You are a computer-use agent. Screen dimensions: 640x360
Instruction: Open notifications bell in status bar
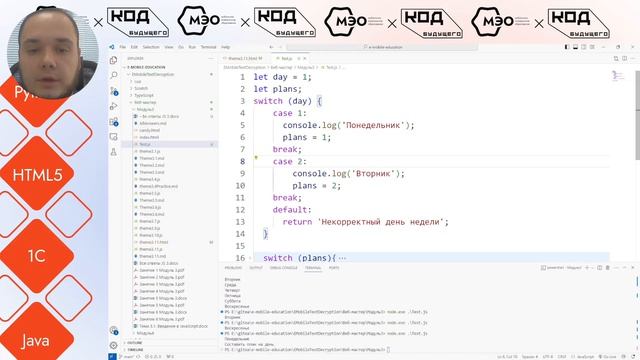click(x=633, y=357)
